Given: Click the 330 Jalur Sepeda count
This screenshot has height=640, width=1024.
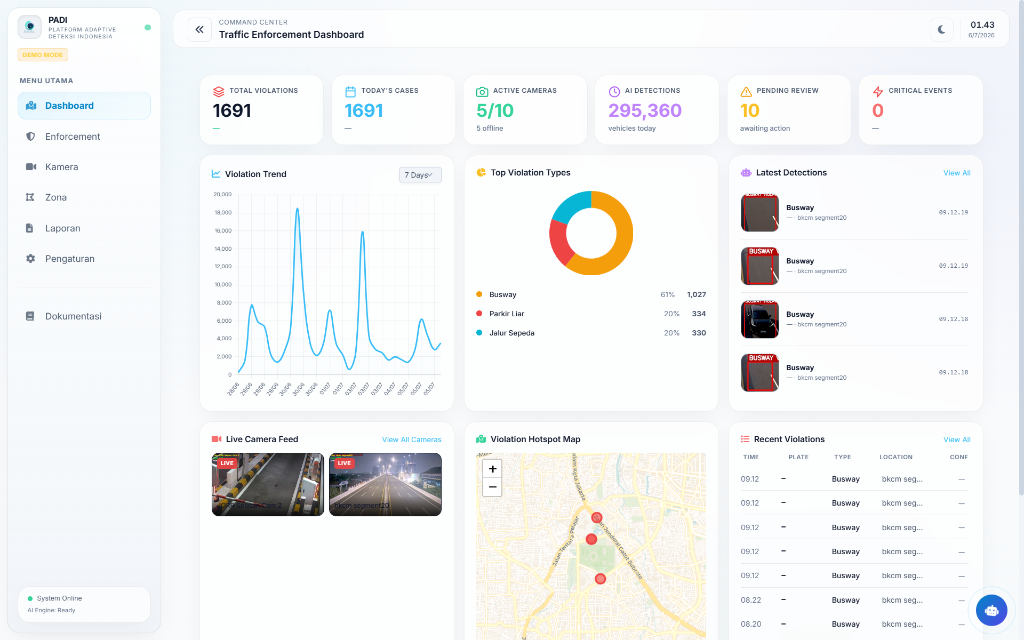Looking at the screenshot, I should click(699, 333).
